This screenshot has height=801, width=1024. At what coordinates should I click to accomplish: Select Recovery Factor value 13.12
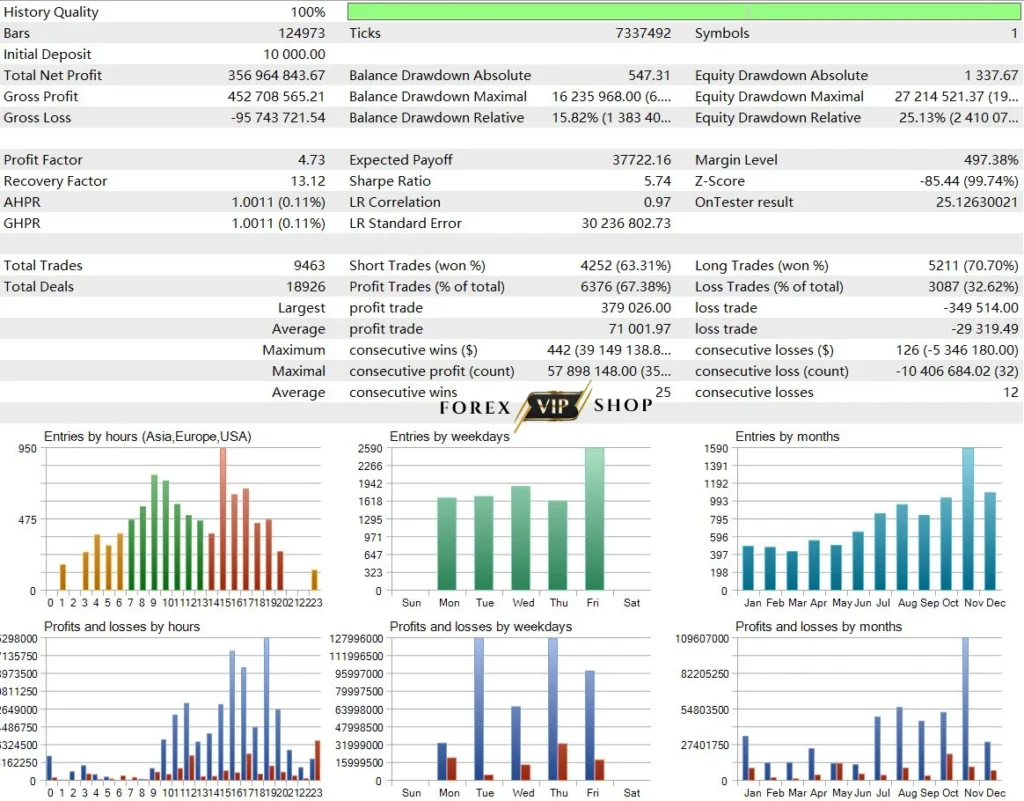[308, 181]
